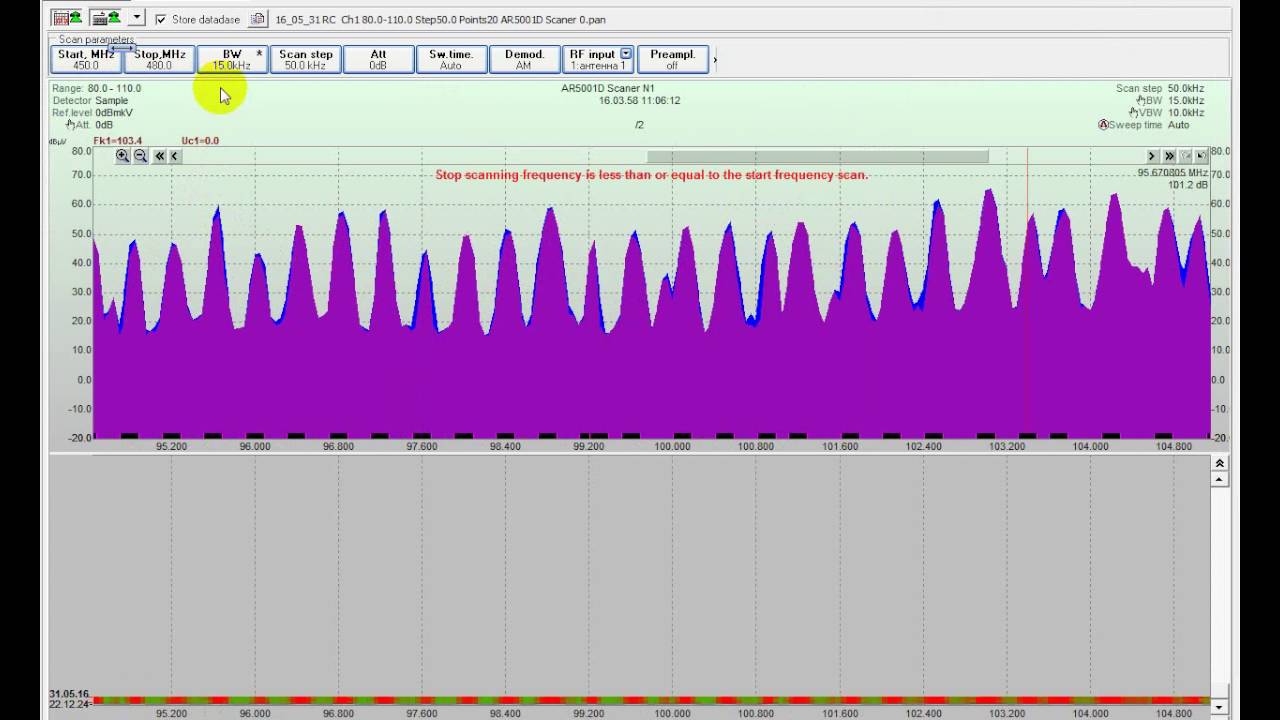Click the Preampl. off parameter button
The height and width of the screenshot is (720, 1280).
(x=672, y=59)
